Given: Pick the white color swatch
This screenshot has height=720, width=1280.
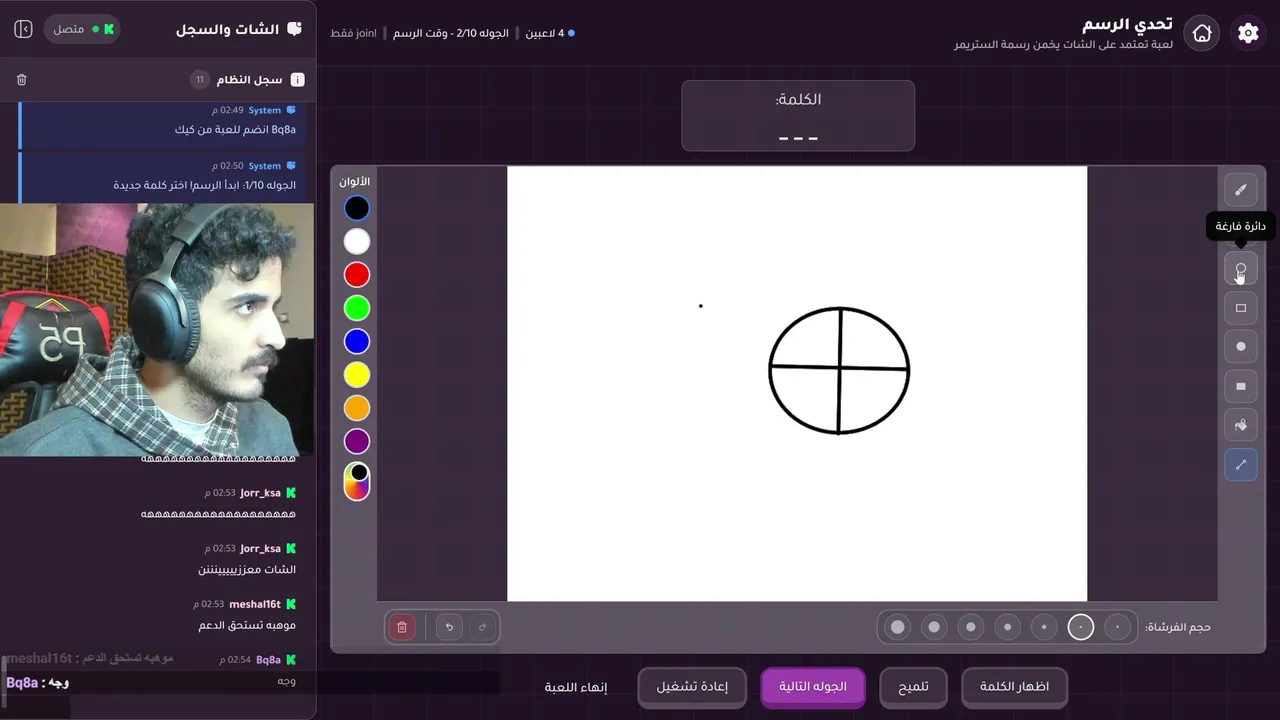Looking at the screenshot, I should [x=357, y=241].
